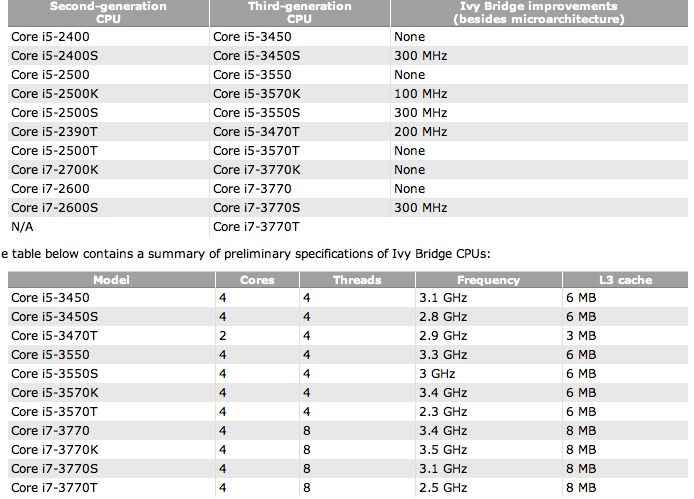Click the "3 MB" L3 cache value

coord(581,336)
